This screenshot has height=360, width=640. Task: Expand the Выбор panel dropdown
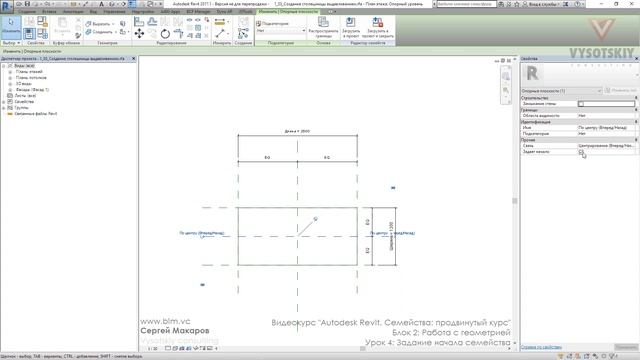coord(11,43)
